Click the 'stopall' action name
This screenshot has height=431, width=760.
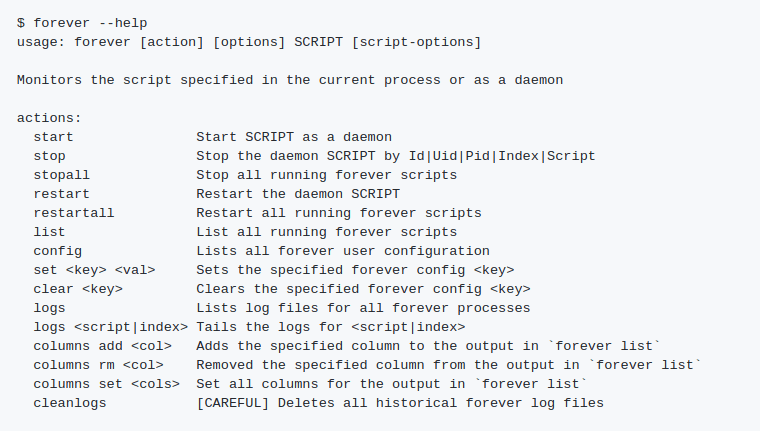click(x=61, y=175)
